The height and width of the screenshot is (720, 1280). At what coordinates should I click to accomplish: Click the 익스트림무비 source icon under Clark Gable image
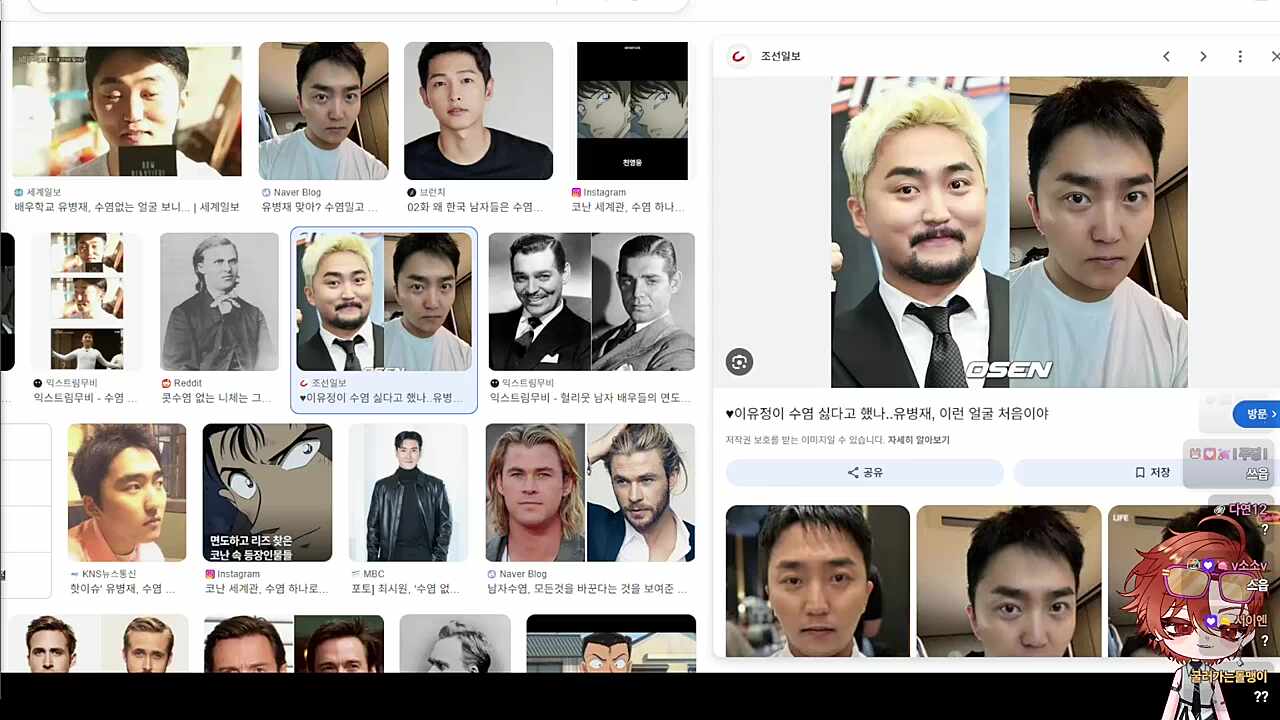495,383
